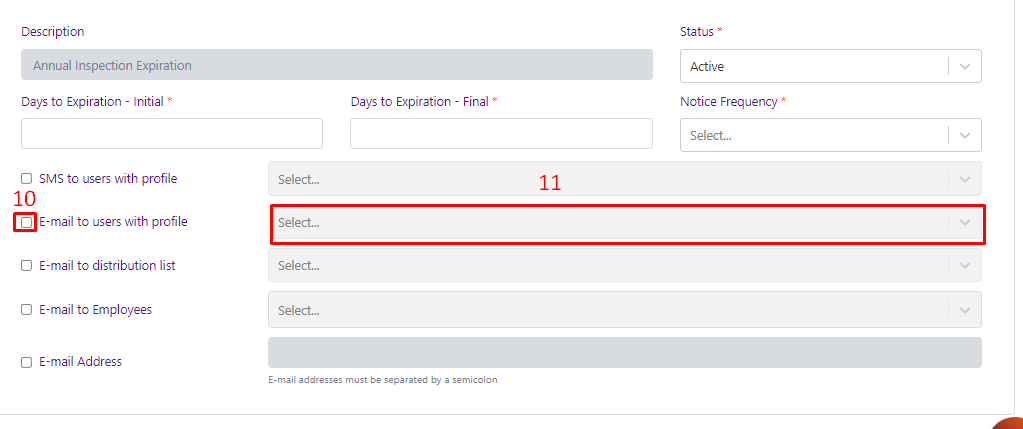
Task: Open the E-mail to users profile selector
Action: 624,222
